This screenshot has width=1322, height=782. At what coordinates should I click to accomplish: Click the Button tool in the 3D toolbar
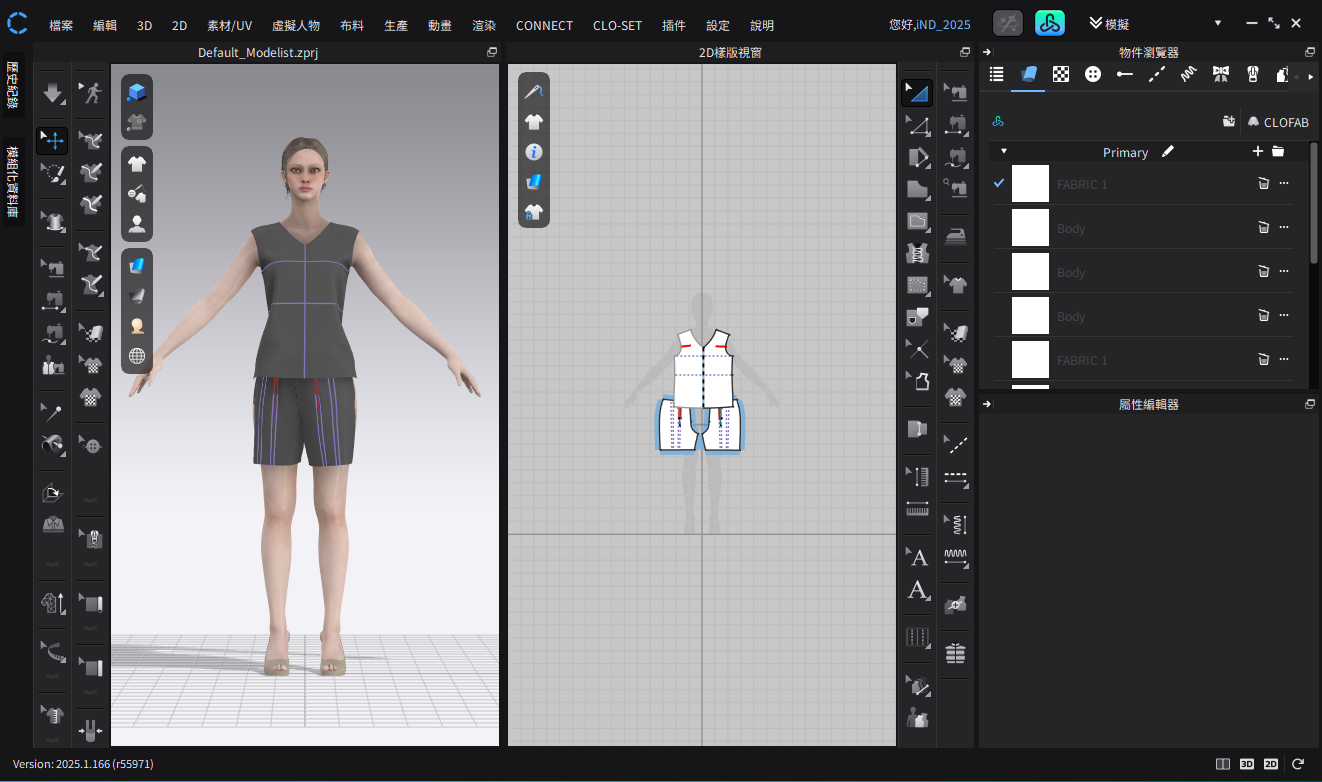point(92,445)
